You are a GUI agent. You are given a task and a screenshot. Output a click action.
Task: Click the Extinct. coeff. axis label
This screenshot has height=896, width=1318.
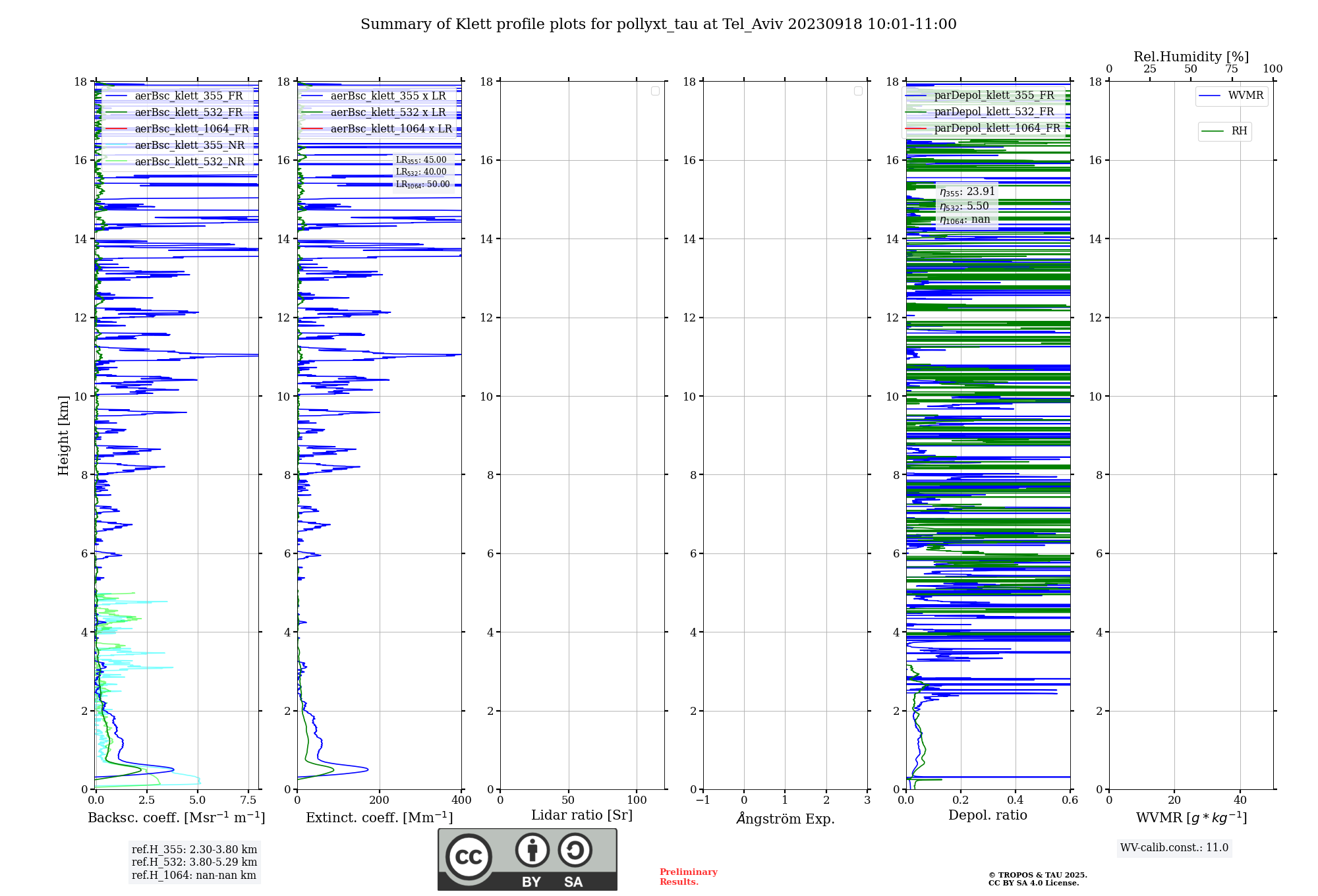click(380, 818)
